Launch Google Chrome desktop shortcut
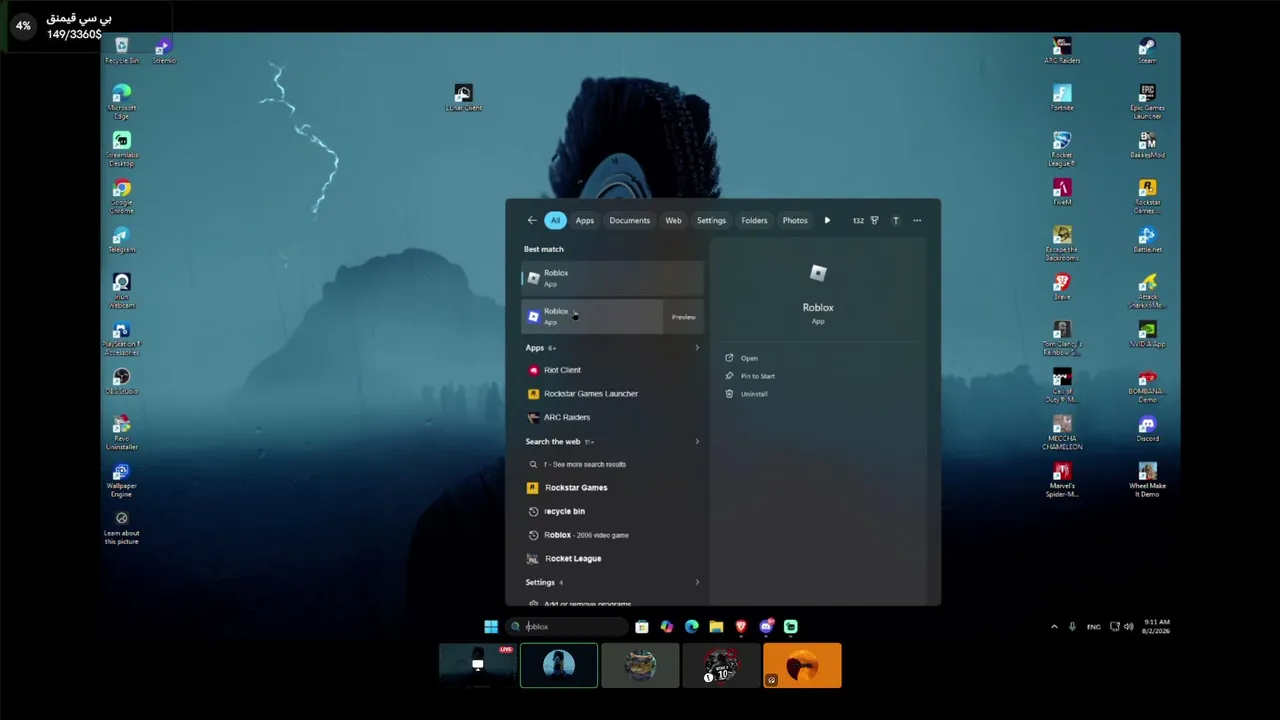The image size is (1280, 720). pyautogui.click(x=122, y=197)
